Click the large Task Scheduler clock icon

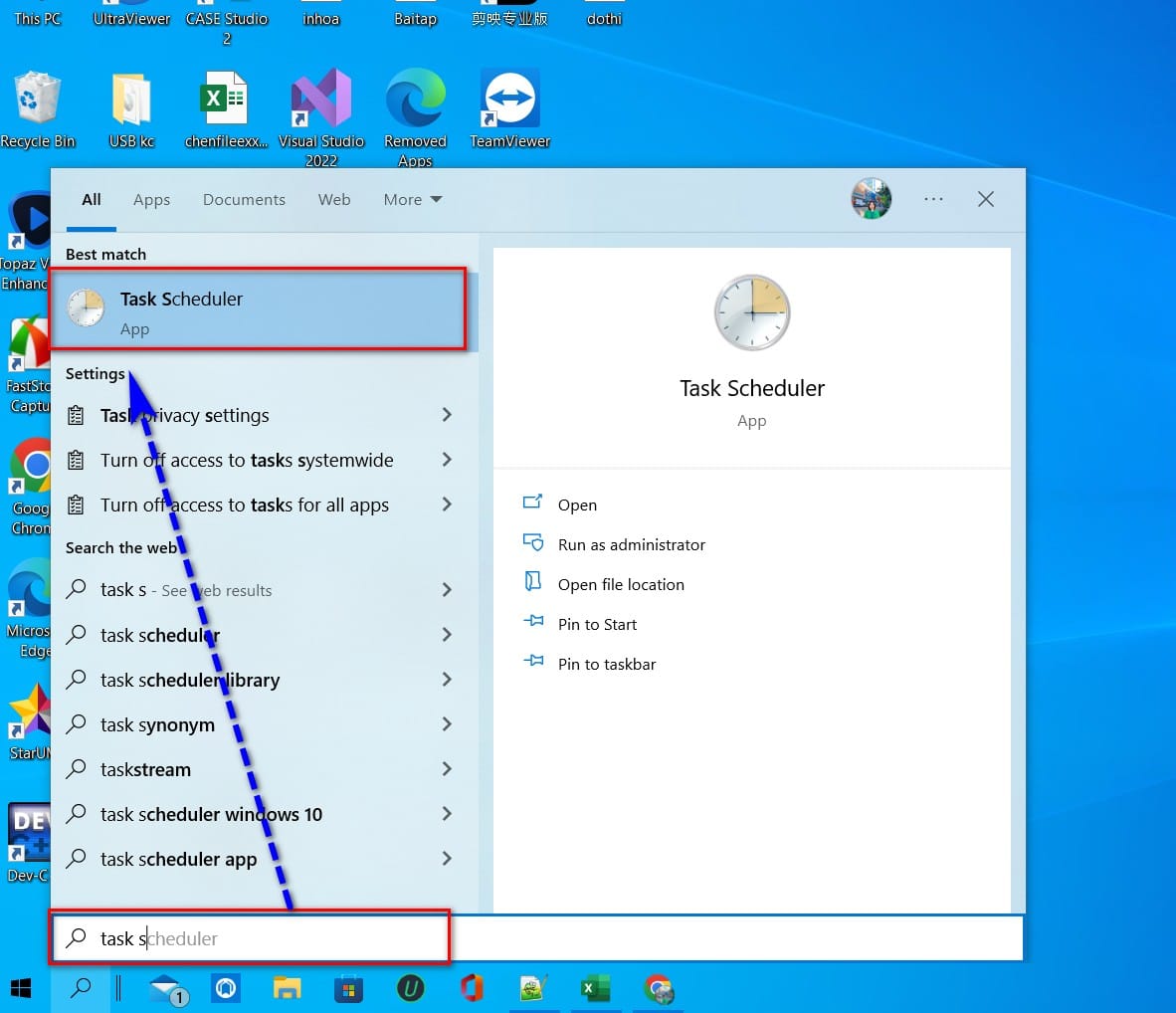click(x=751, y=312)
